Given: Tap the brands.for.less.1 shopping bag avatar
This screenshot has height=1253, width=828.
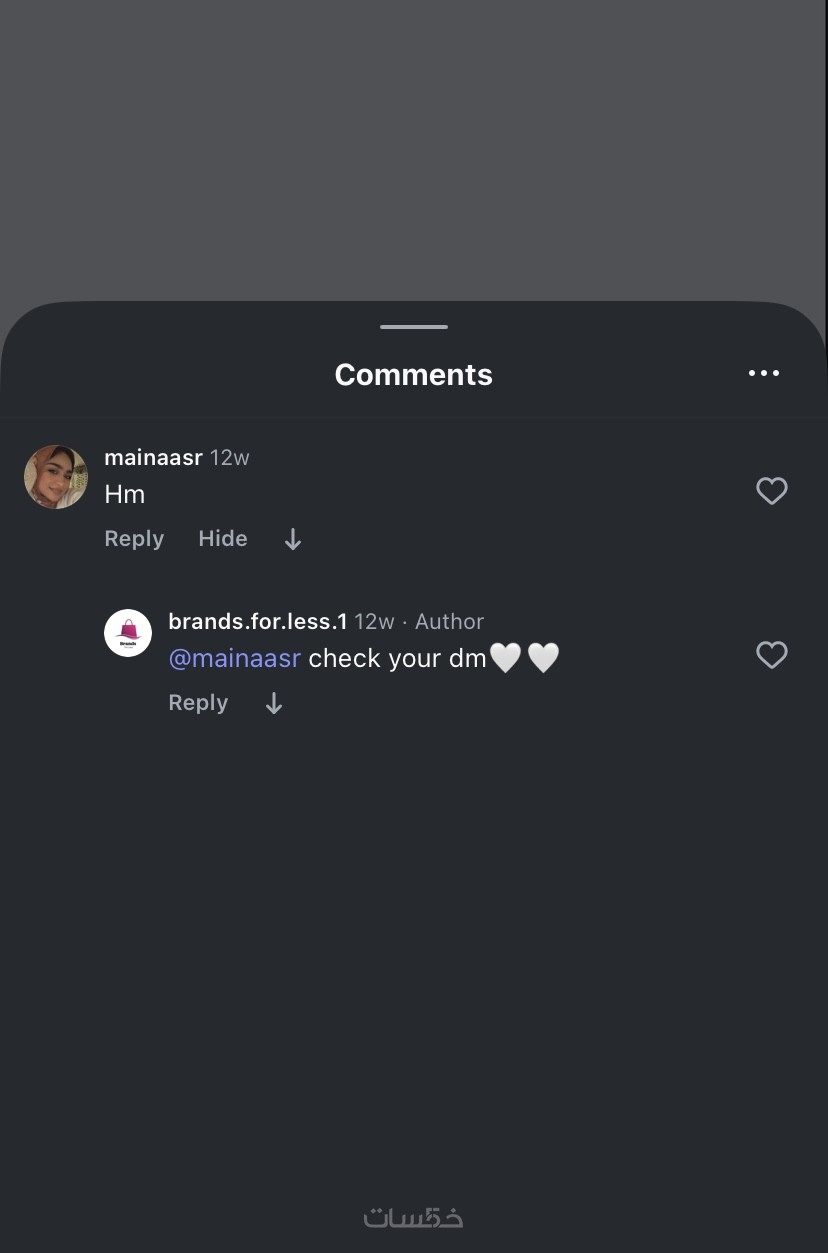Looking at the screenshot, I should (128, 633).
